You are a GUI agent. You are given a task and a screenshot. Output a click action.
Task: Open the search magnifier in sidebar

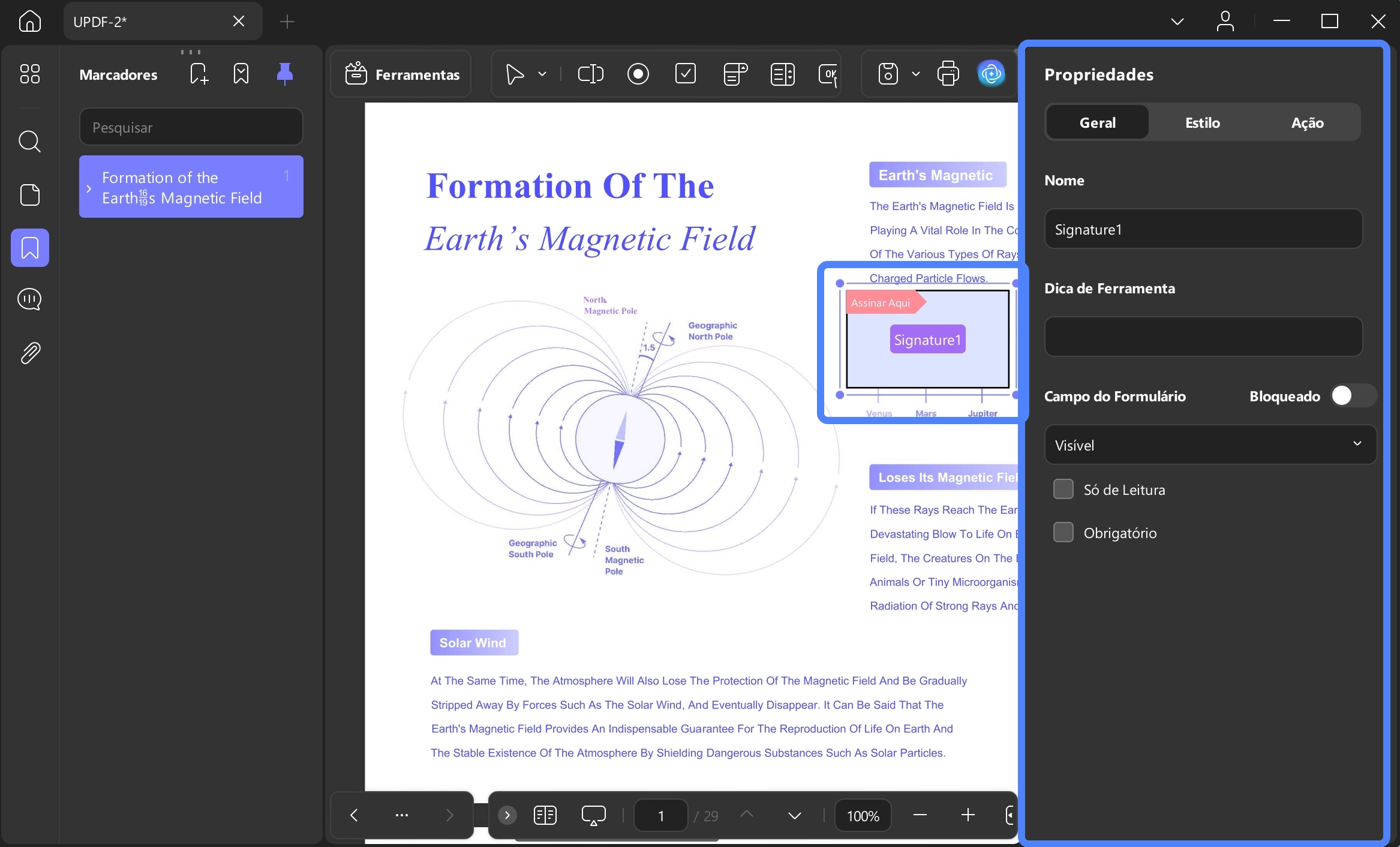click(x=30, y=142)
